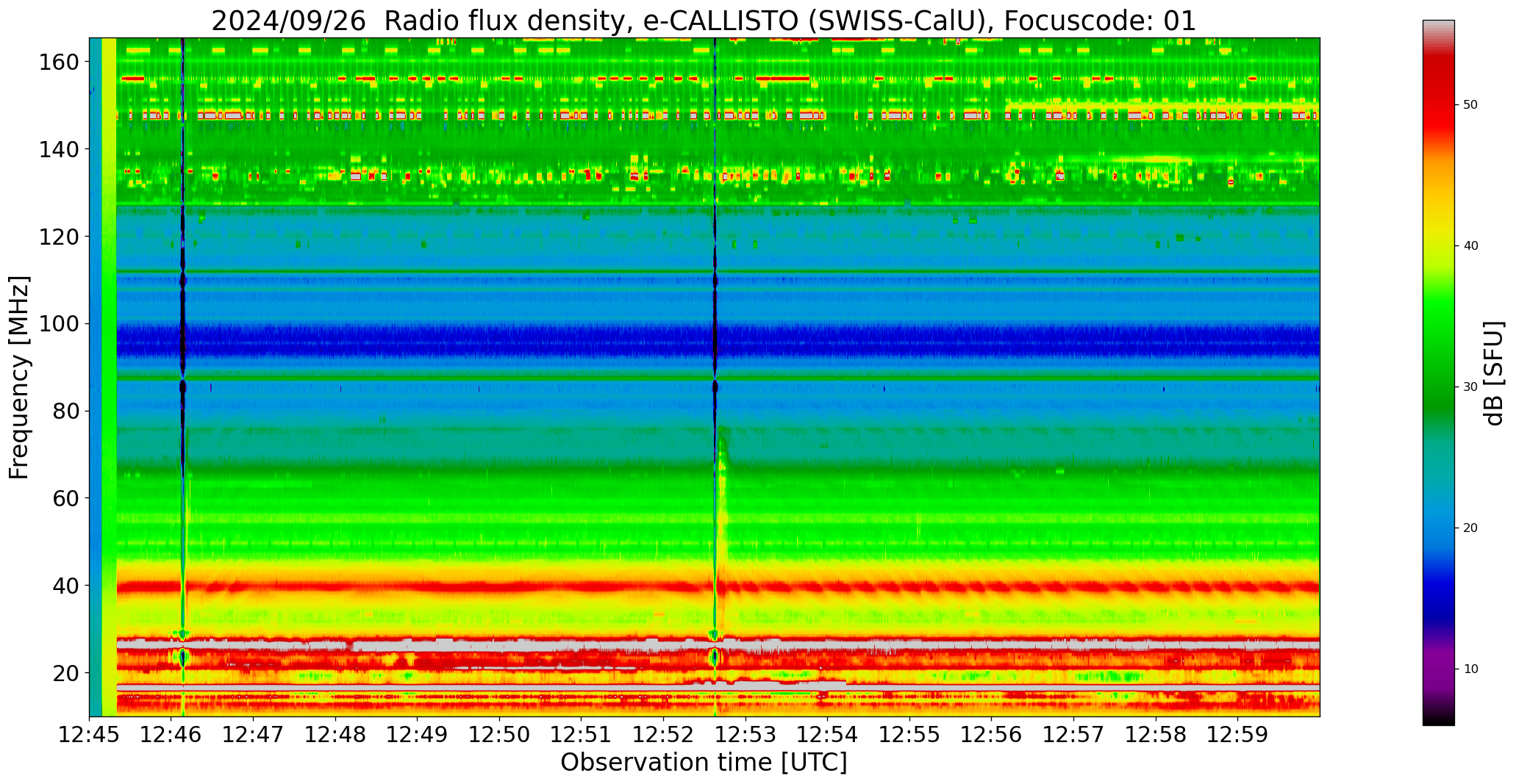
Task: Click the 60 MHz frequency tick label
Action: [66, 498]
